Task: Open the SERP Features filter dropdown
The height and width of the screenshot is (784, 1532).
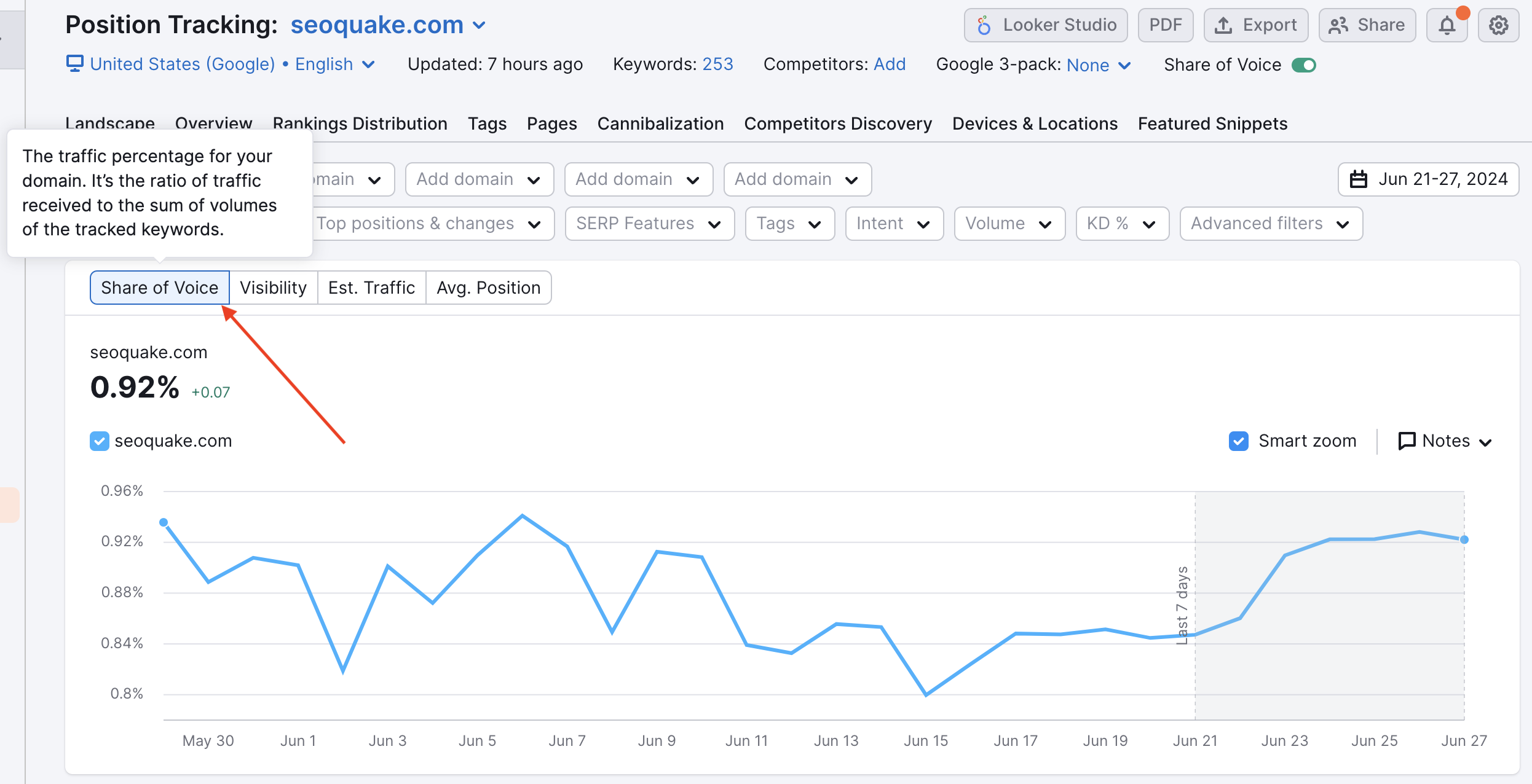Action: coord(650,224)
